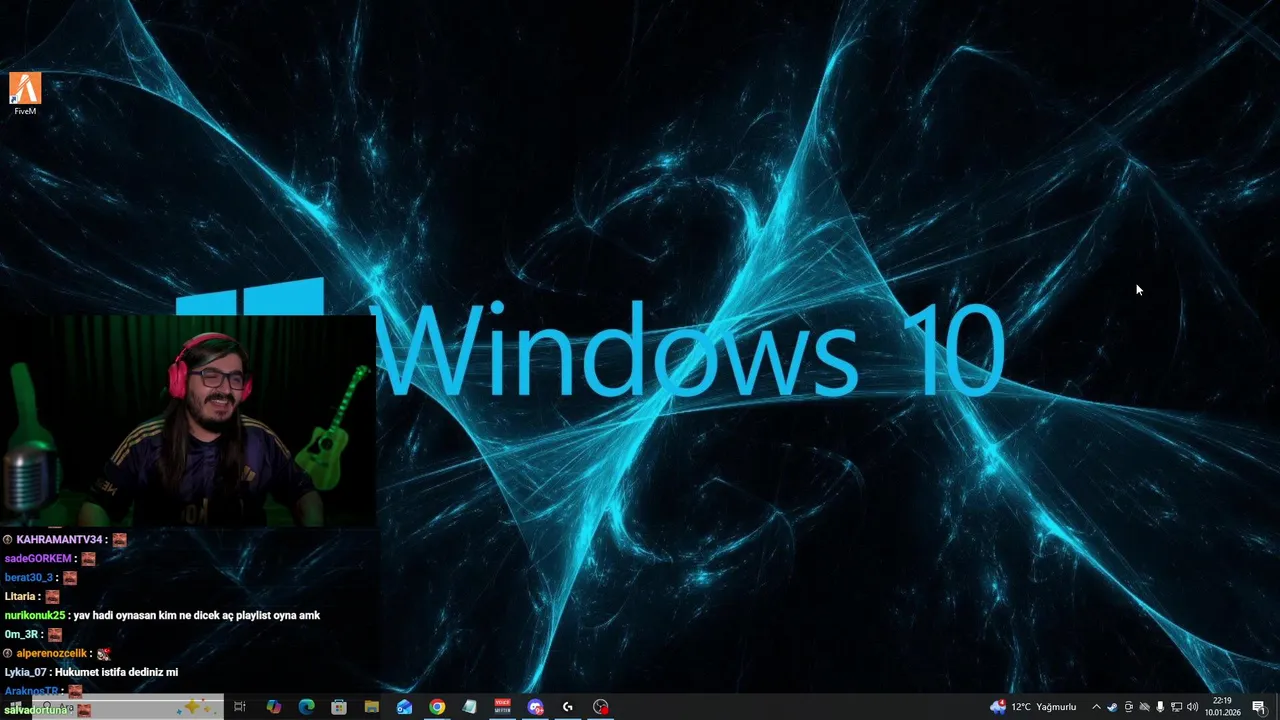Expand the hidden system tray icons
This screenshot has width=1280, height=720.
pyautogui.click(x=1096, y=707)
